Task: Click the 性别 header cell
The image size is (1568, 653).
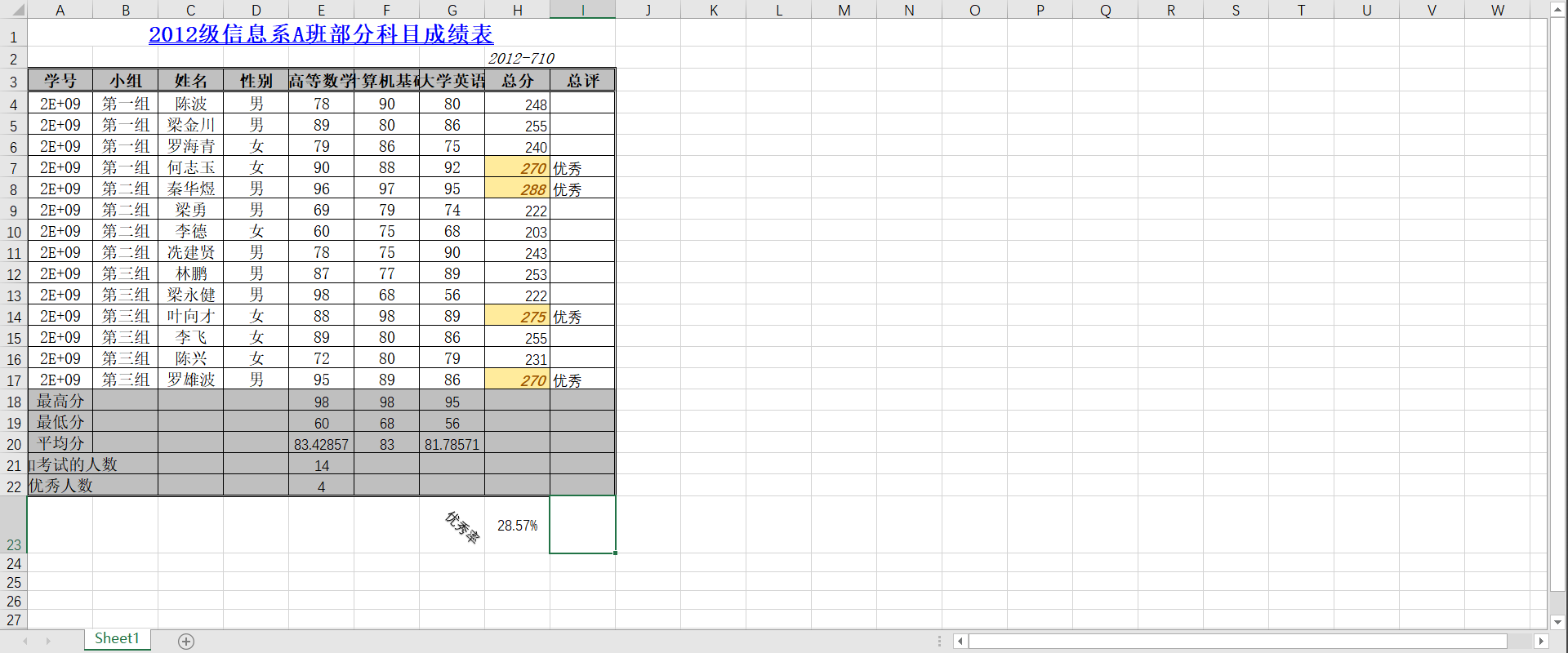Action: 256,81
